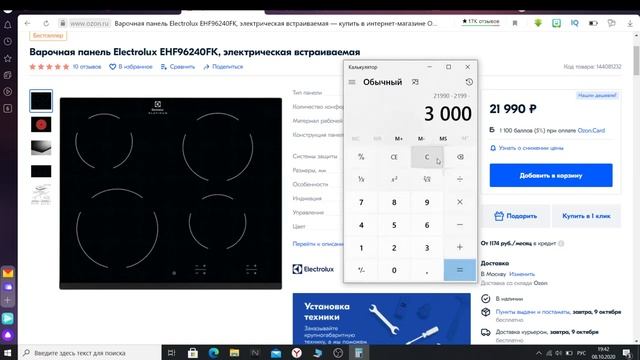This screenshot has width=640, height=360.
Task: Click digit 1 on calculator
Action: [x=361, y=247]
